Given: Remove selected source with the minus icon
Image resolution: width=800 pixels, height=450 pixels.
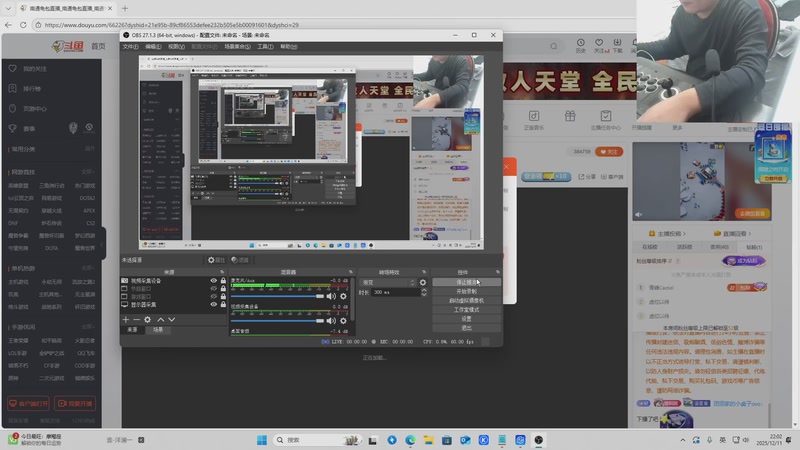Looking at the screenshot, I should pyautogui.click(x=136, y=319).
